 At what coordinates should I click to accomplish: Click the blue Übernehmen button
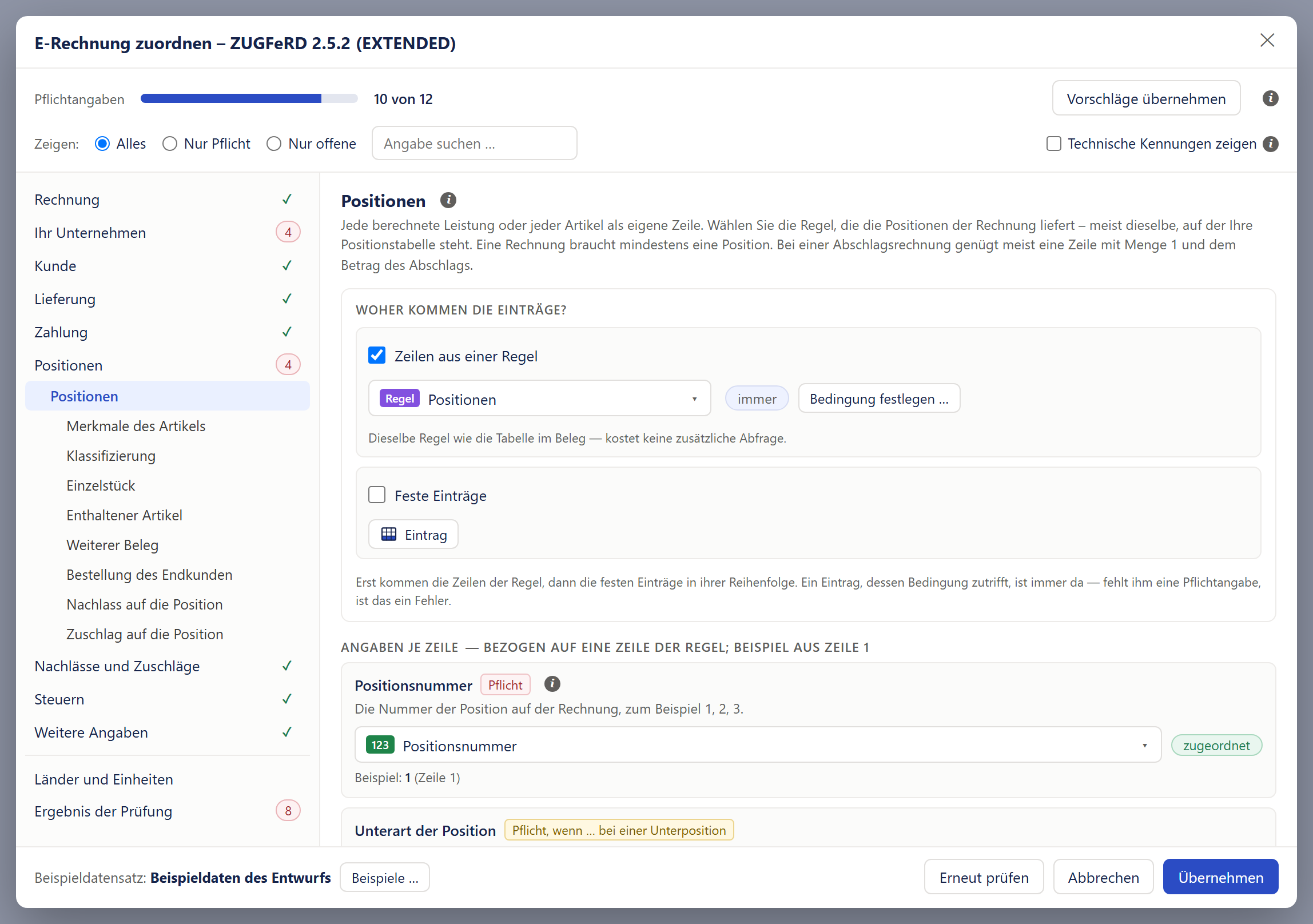1220,877
